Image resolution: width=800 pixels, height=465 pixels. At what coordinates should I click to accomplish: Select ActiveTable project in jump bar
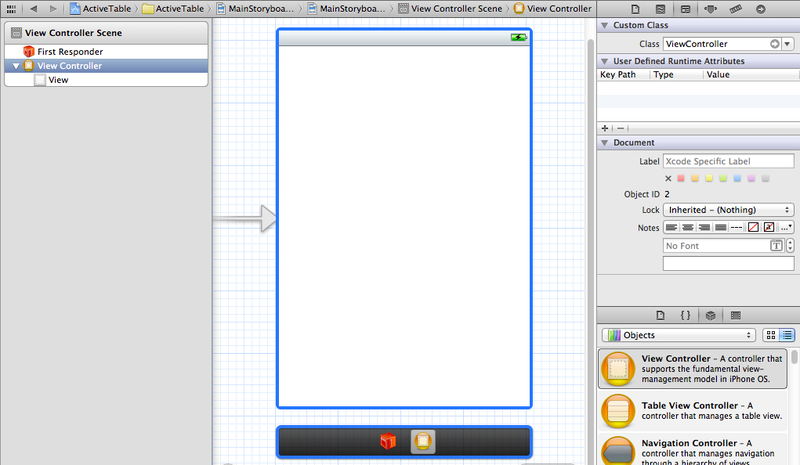coord(101,9)
